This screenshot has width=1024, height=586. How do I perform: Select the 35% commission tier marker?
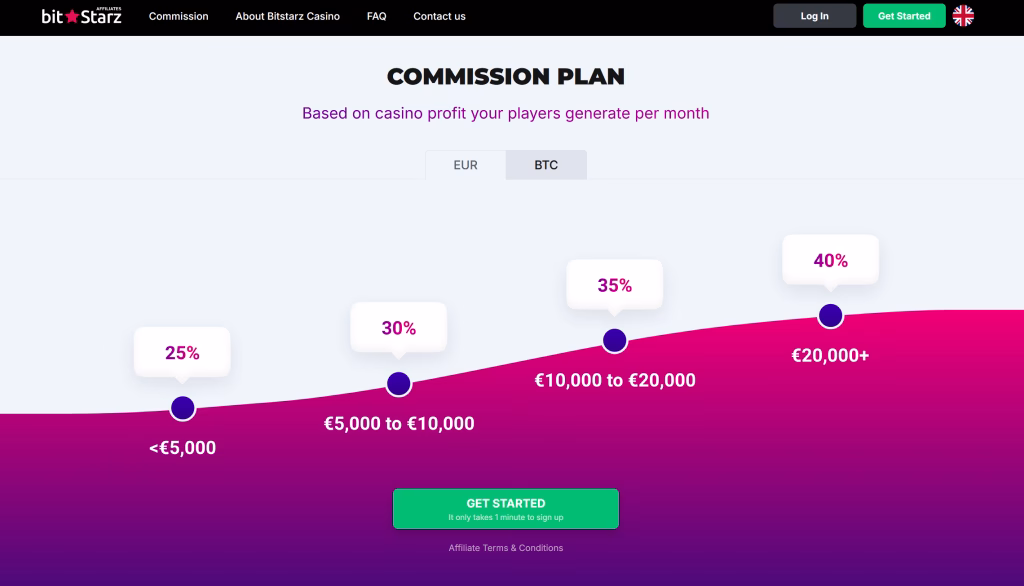[x=615, y=340]
